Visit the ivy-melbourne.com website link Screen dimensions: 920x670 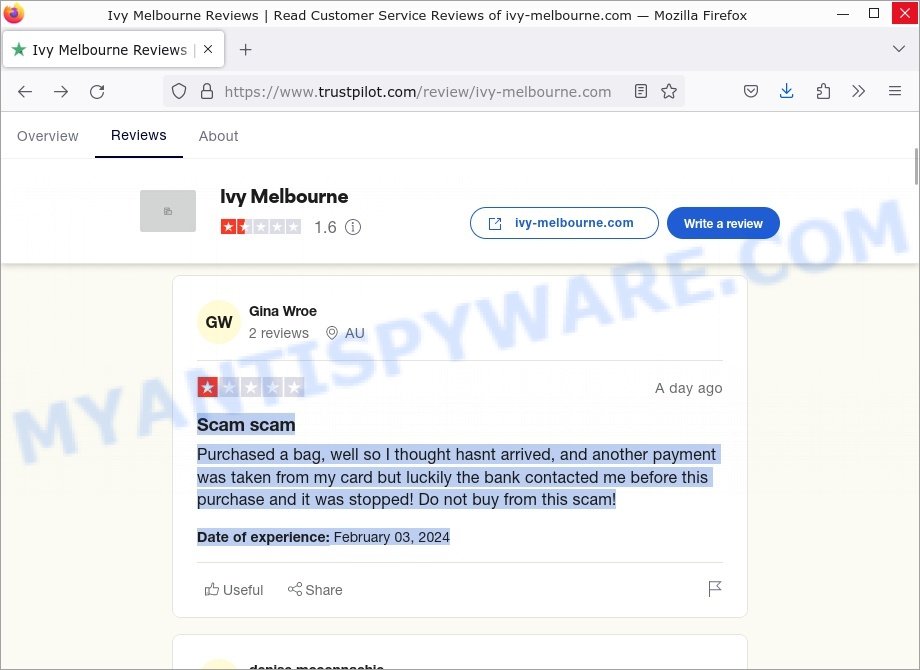pyautogui.click(x=564, y=223)
